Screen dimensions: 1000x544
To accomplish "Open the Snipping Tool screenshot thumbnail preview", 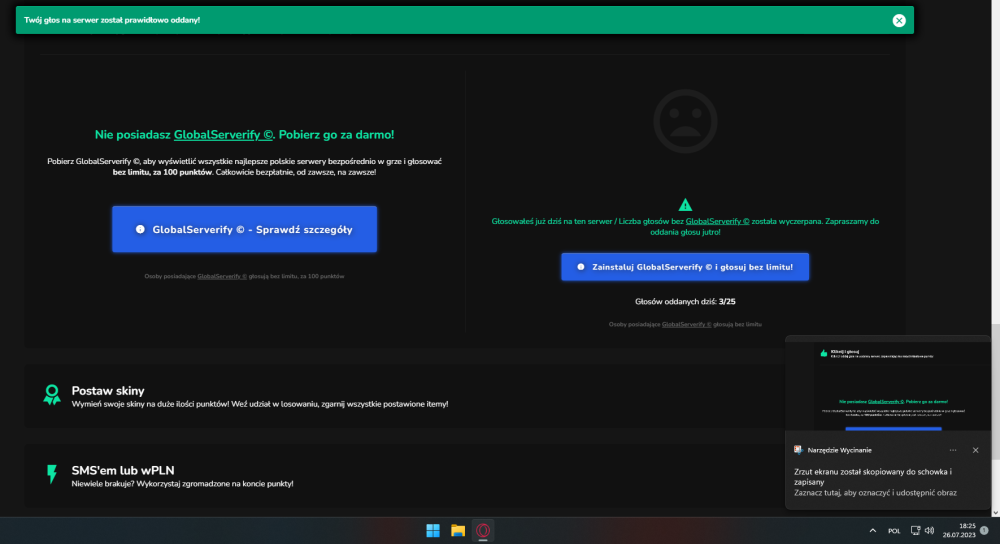I will pos(888,385).
